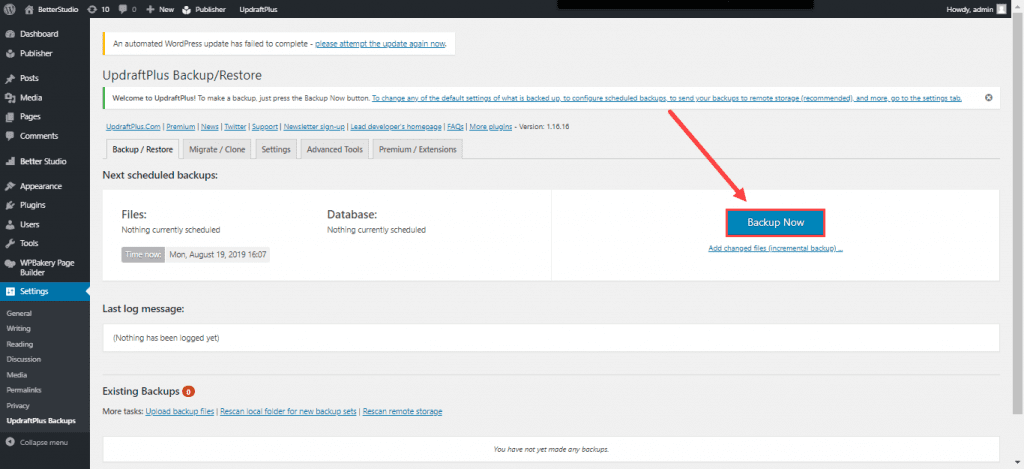
Task: Open the News link
Action: (210, 127)
